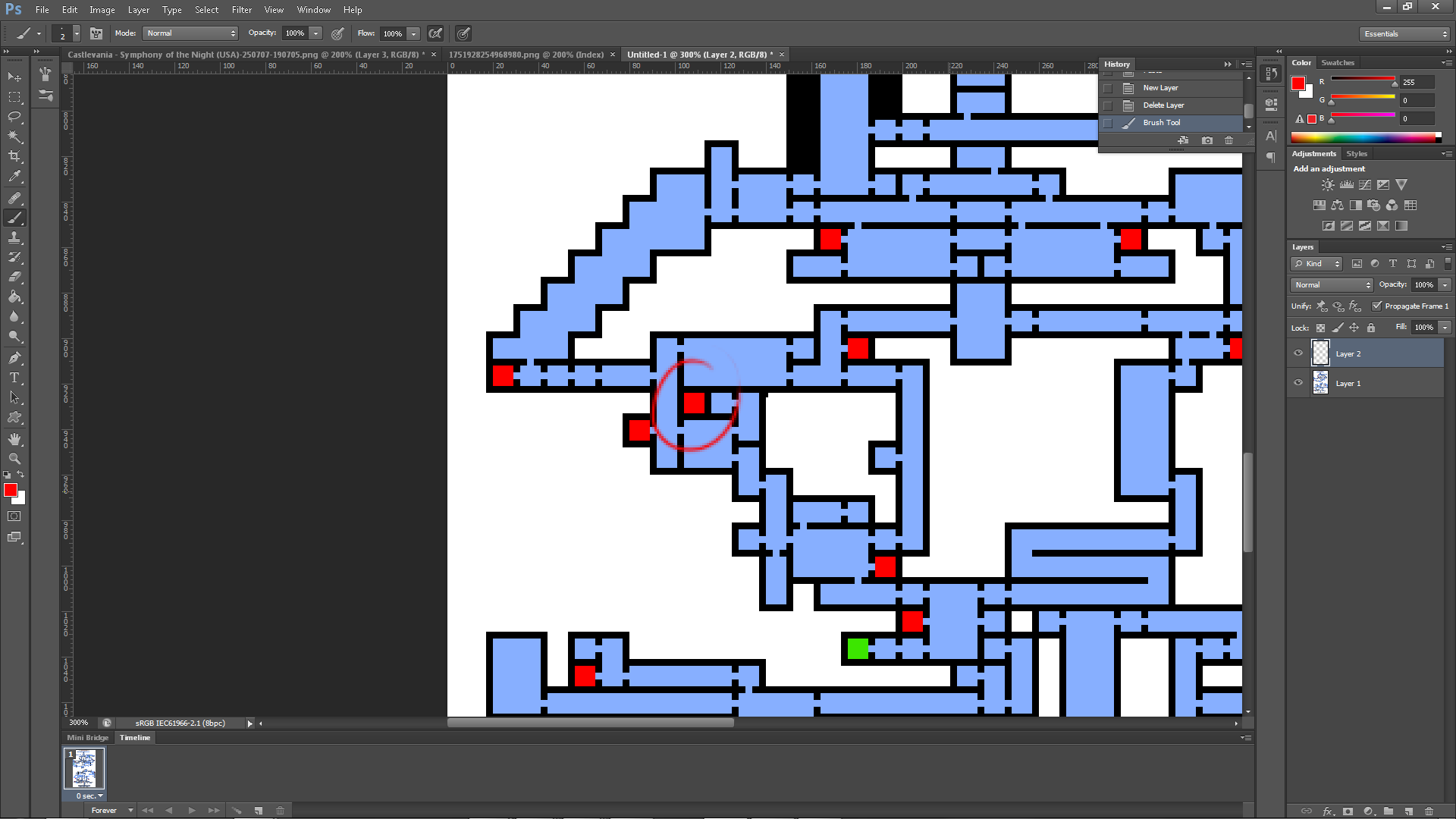
Task: Select the Move tool
Action: pyautogui.click(x=14, y=77)
